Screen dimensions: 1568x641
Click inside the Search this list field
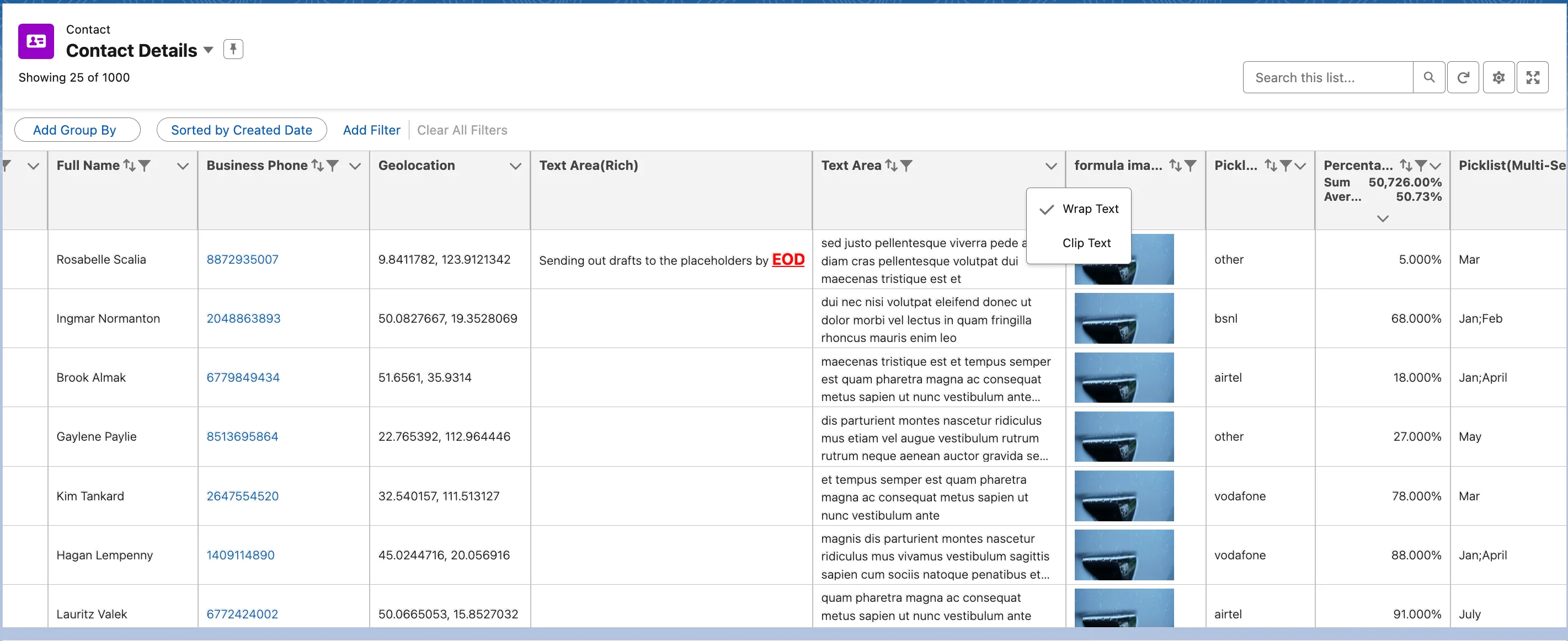click(x=1327, y=77)
